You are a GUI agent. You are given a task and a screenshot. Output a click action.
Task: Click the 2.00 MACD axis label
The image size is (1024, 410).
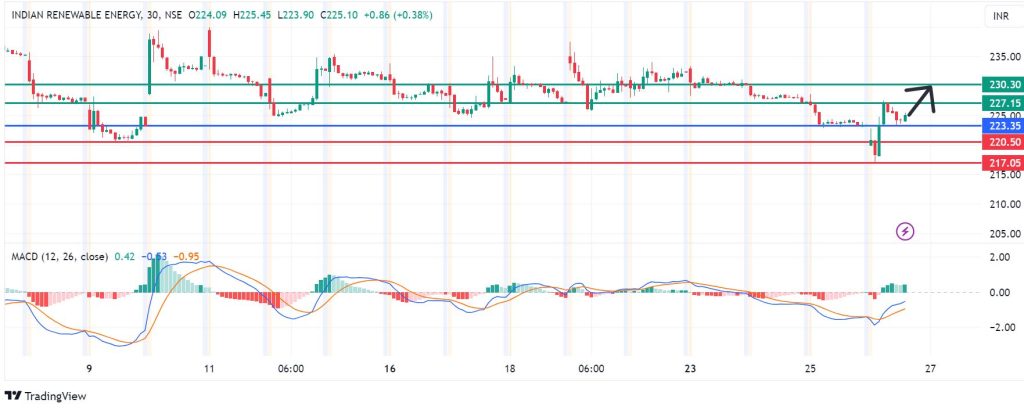click(1000, 257)
